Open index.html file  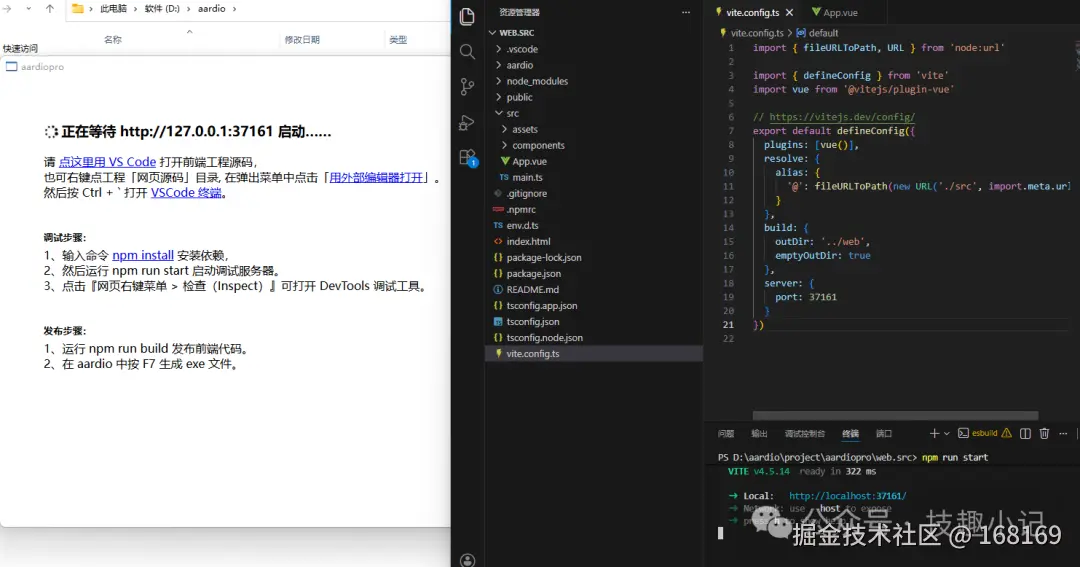[528, 241]
